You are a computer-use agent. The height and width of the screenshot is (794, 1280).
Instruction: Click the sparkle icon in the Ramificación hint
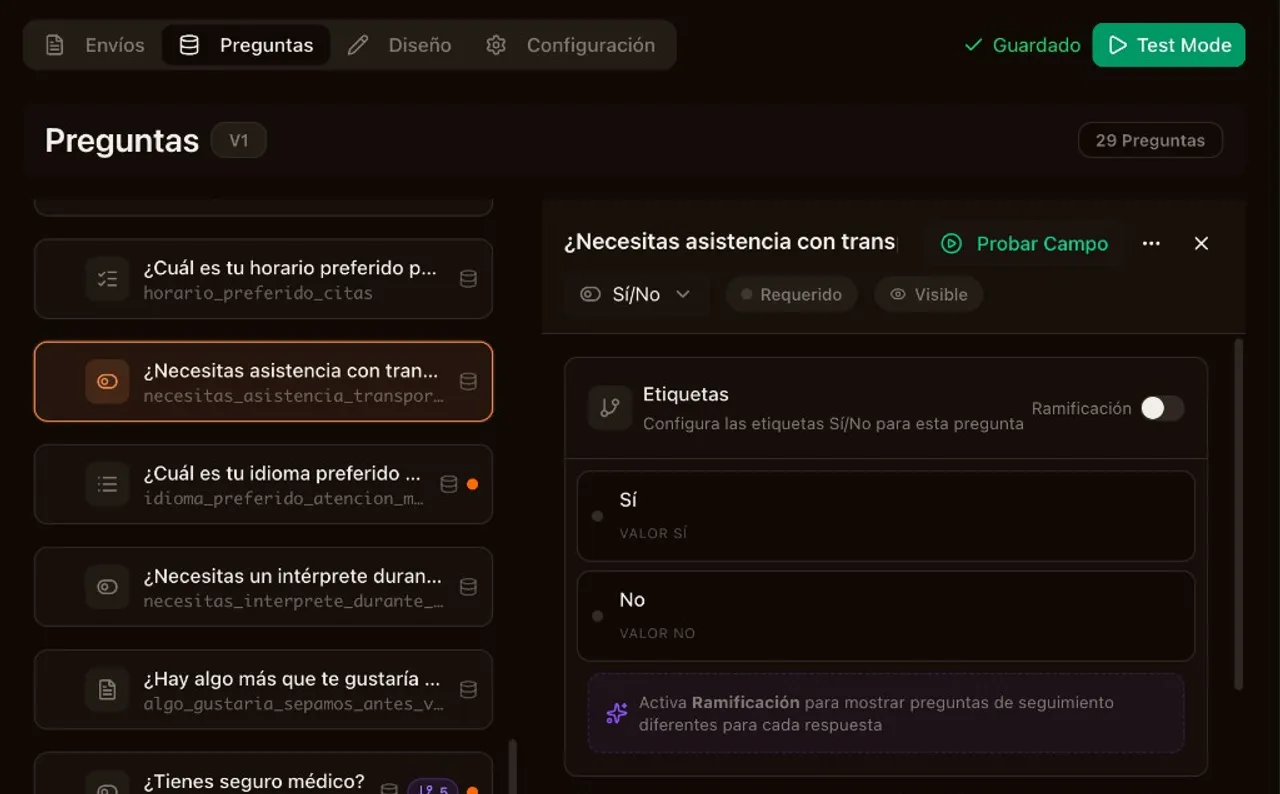(x=616, y=713)
